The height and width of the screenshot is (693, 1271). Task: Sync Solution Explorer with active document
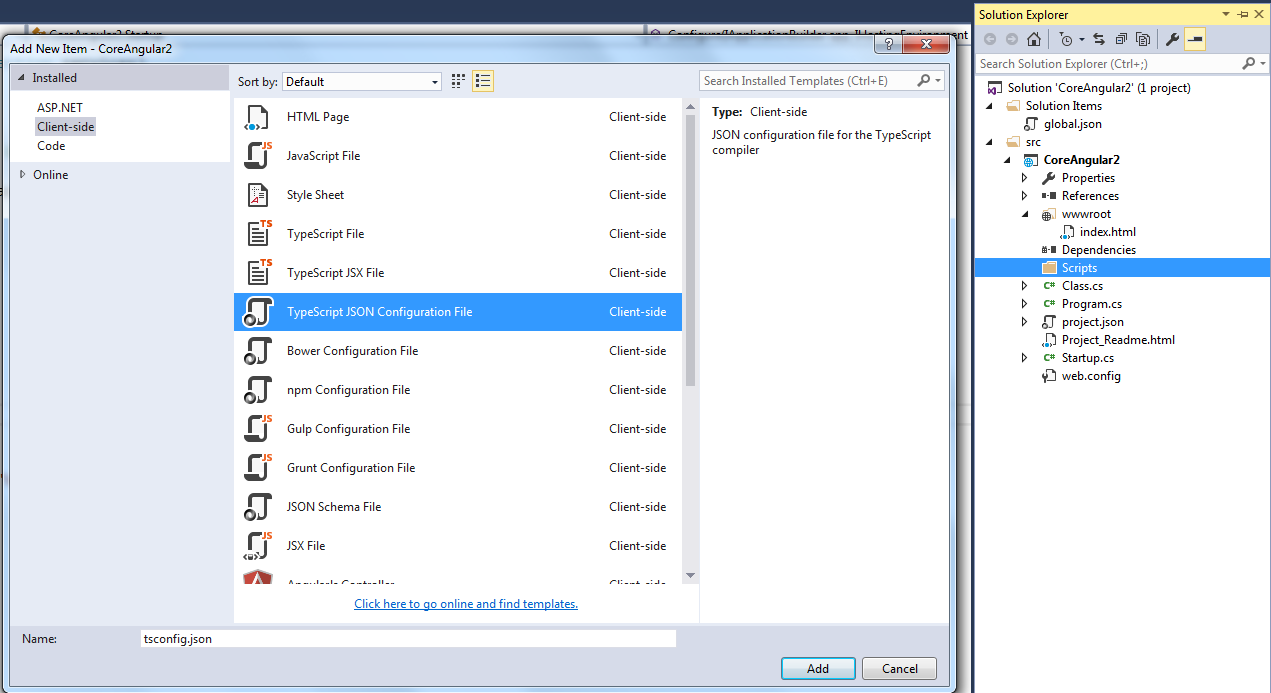pos(1099,38)
